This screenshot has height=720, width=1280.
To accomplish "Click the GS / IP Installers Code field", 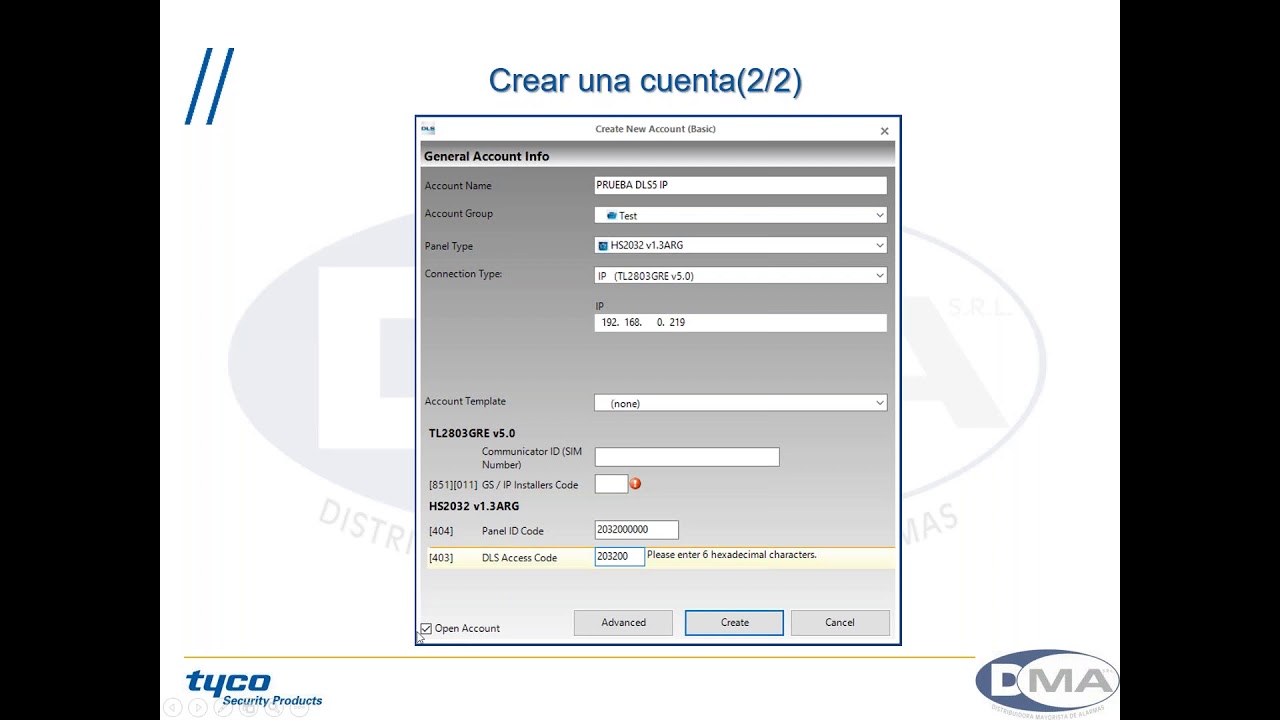I will pos(611,484).
